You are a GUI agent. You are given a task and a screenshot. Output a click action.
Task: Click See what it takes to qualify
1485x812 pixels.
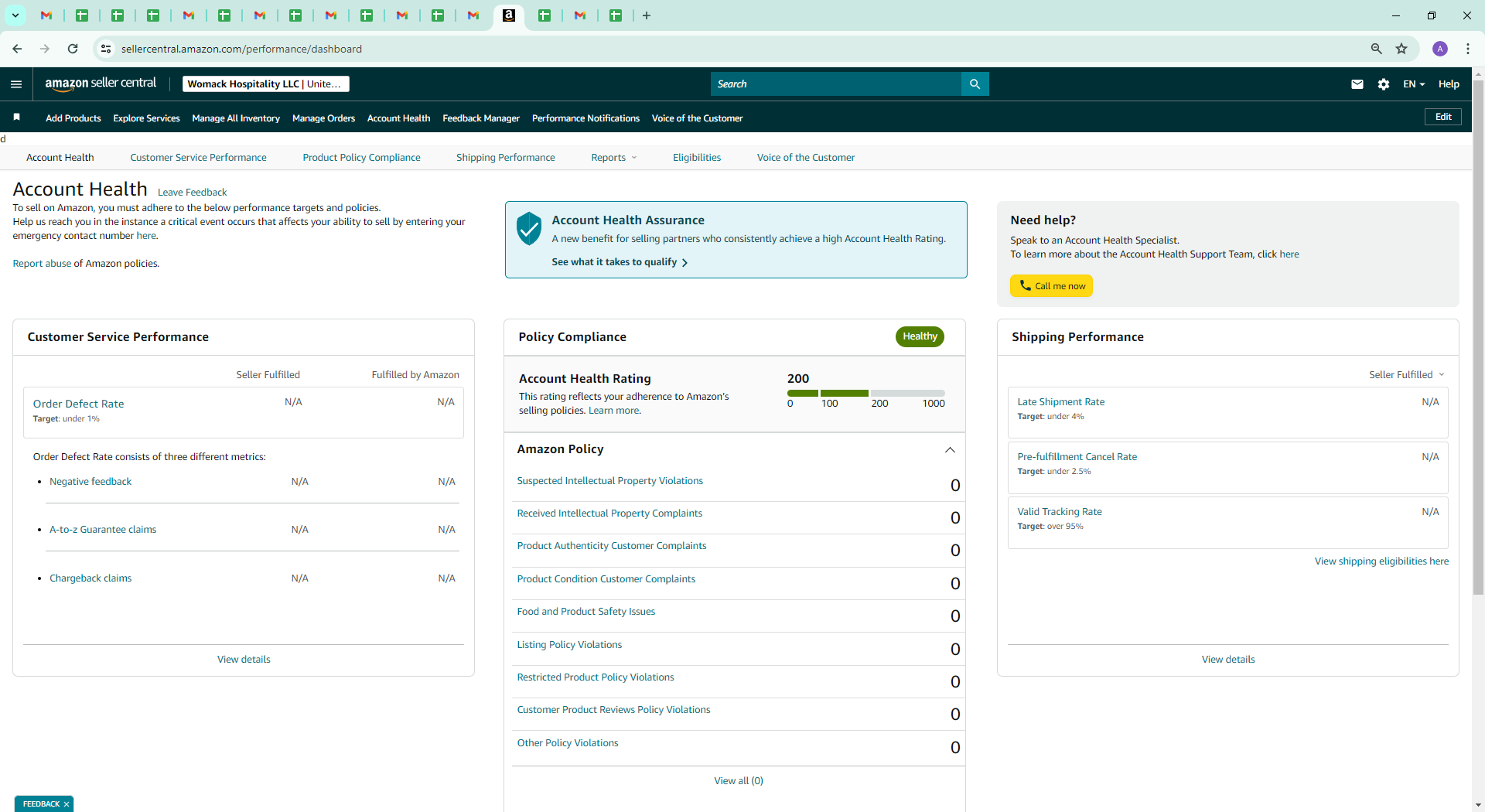(620, 262)
